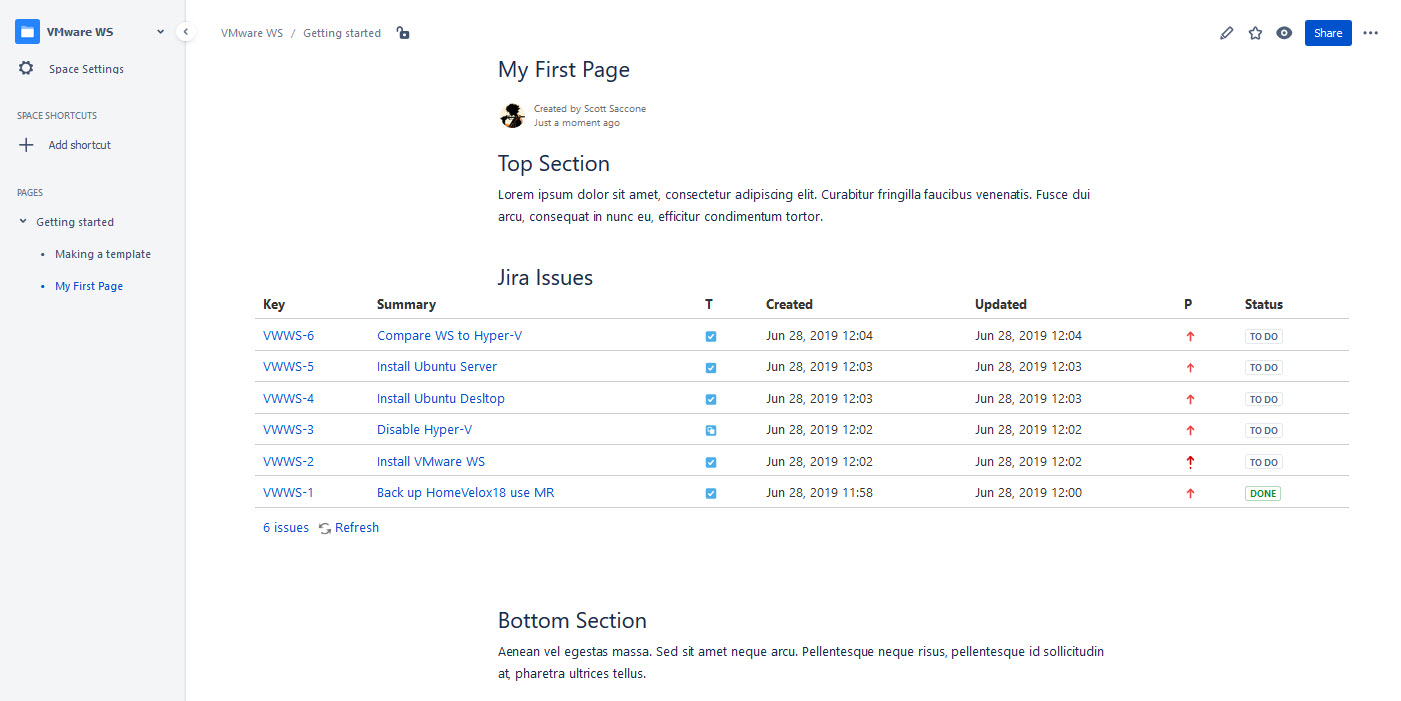Open Space Settings with the gear icon

(x=26, y=68)
